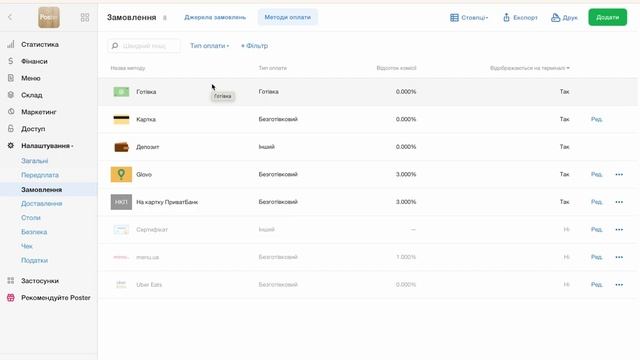Sort by Назва методу column
Viewport: 640px width, 360px height.
pos(128,68)
